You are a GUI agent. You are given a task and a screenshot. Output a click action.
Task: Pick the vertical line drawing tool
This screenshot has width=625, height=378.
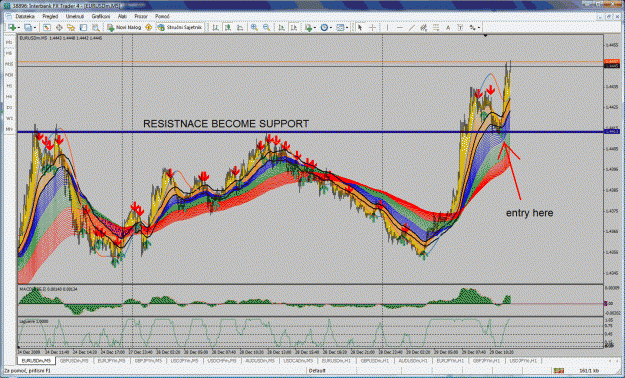click(x=387, y=28)
